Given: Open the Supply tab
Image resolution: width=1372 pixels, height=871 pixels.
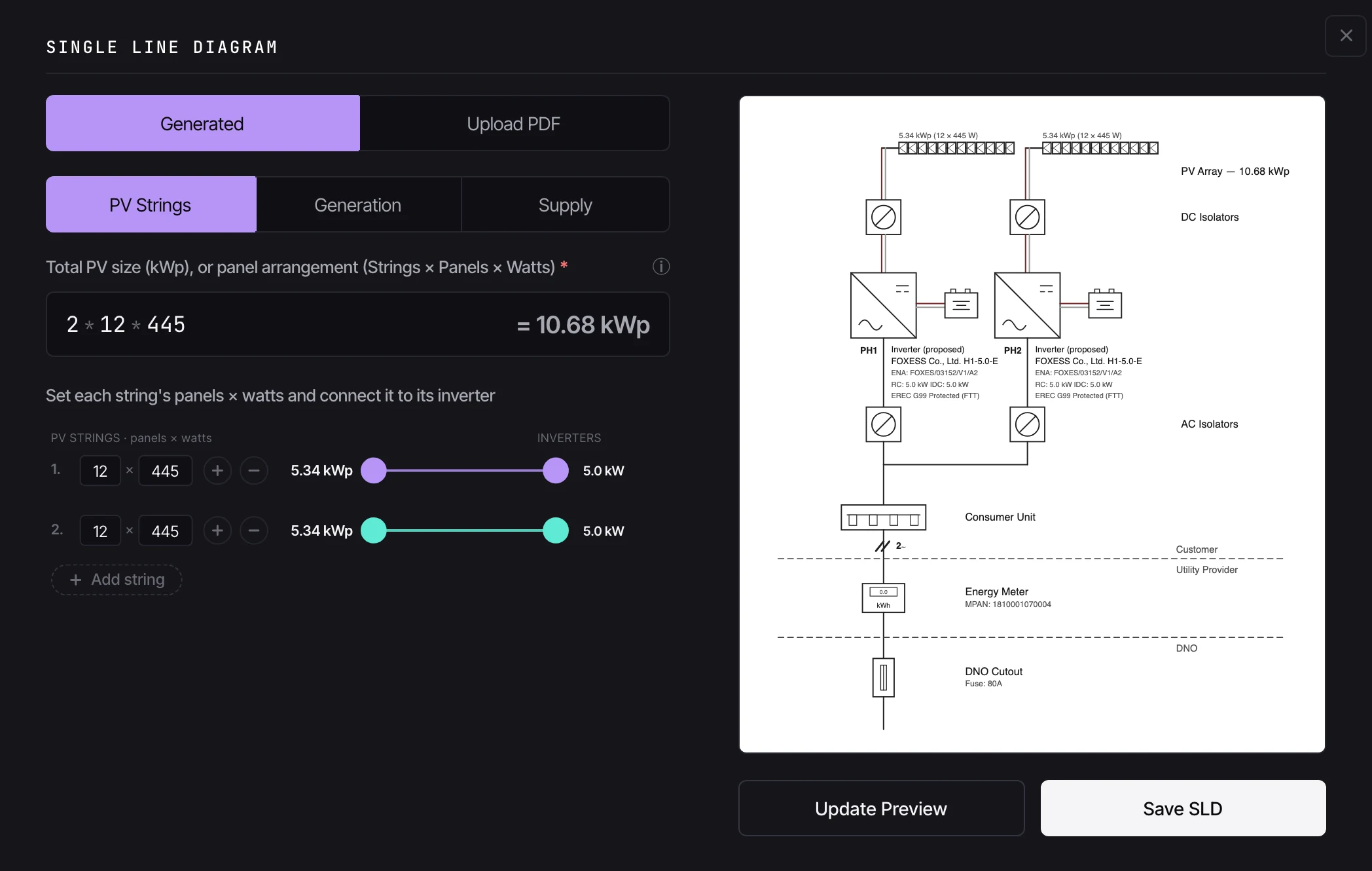Looking at the screenshot, I should (x=566, y=204).
